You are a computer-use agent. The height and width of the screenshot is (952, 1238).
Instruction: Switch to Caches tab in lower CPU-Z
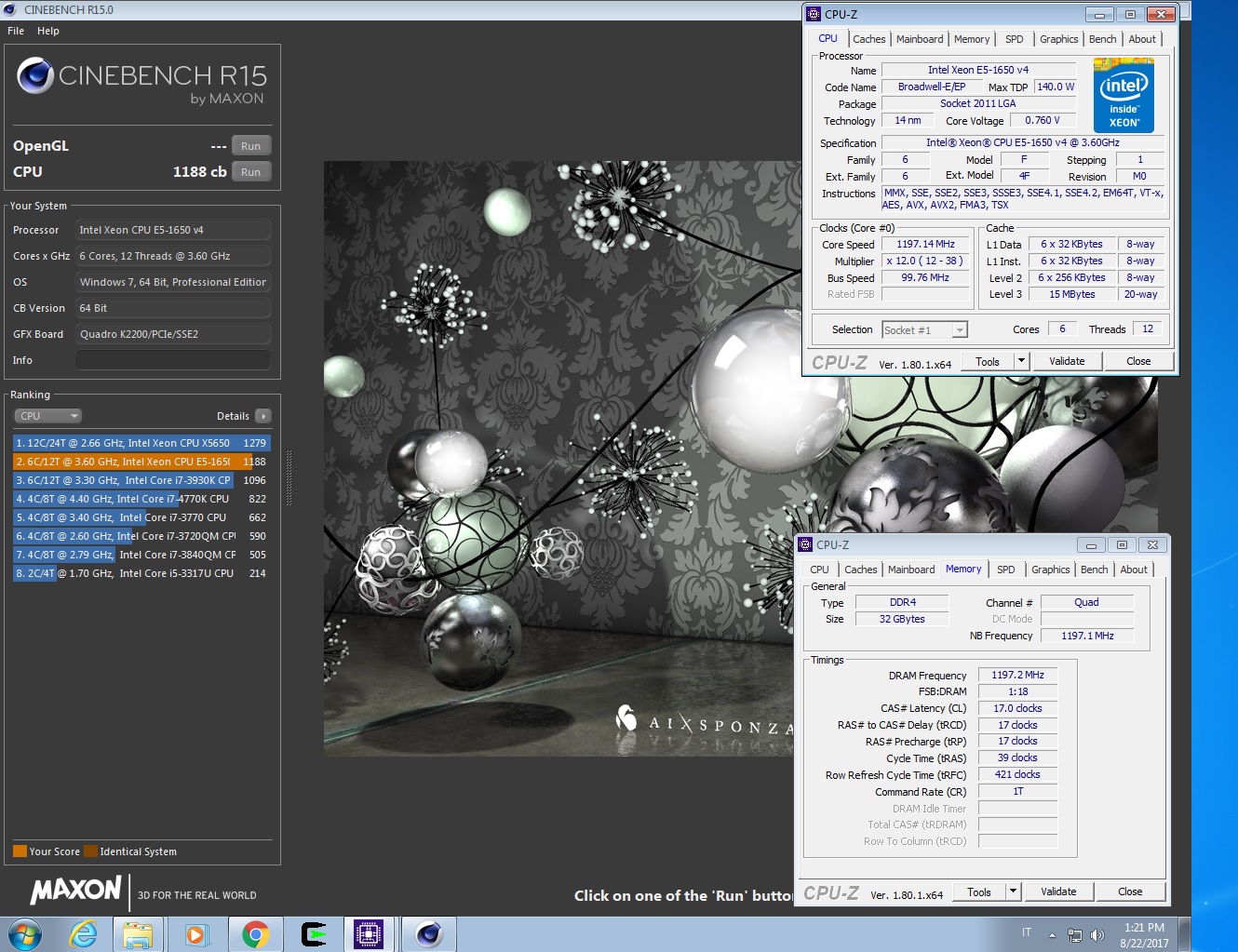pos(860,570)
